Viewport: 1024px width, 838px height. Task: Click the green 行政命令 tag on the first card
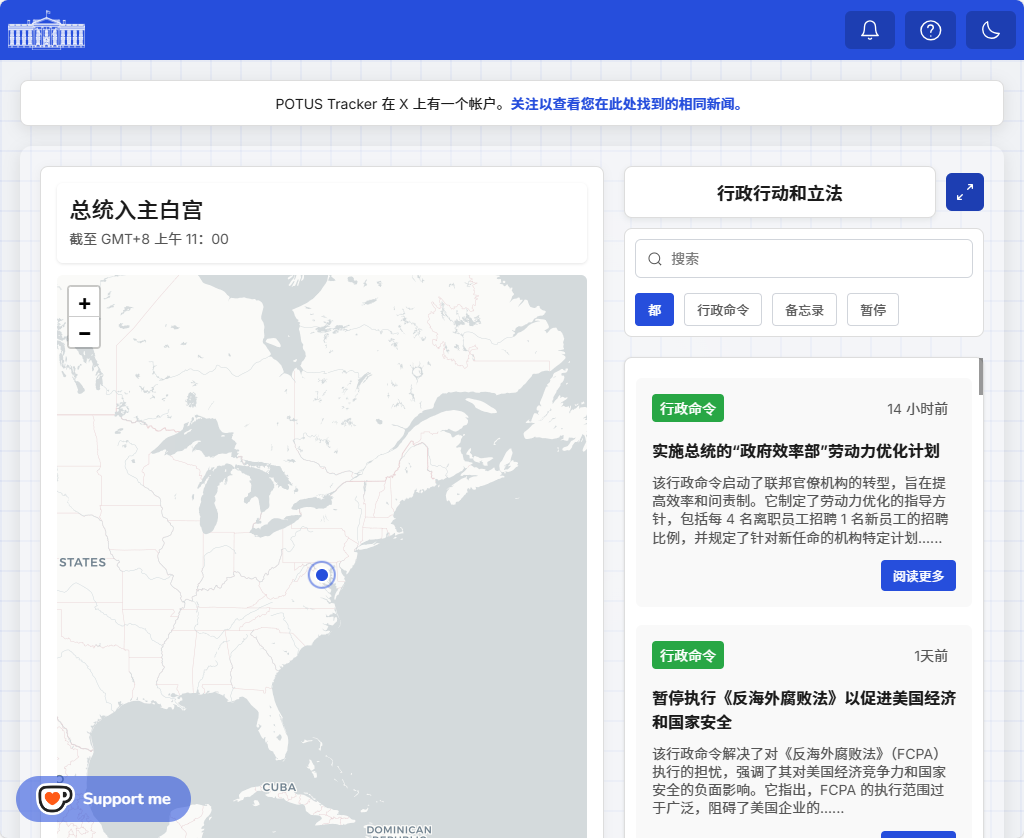(688, 409)
